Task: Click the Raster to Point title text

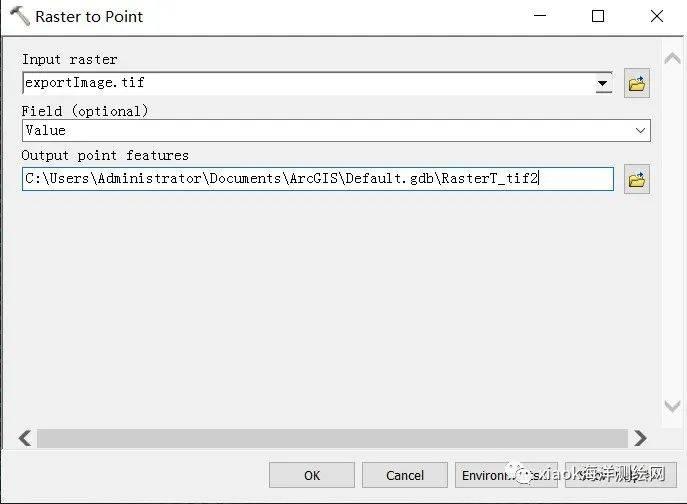Action: [x=89, y=17]
